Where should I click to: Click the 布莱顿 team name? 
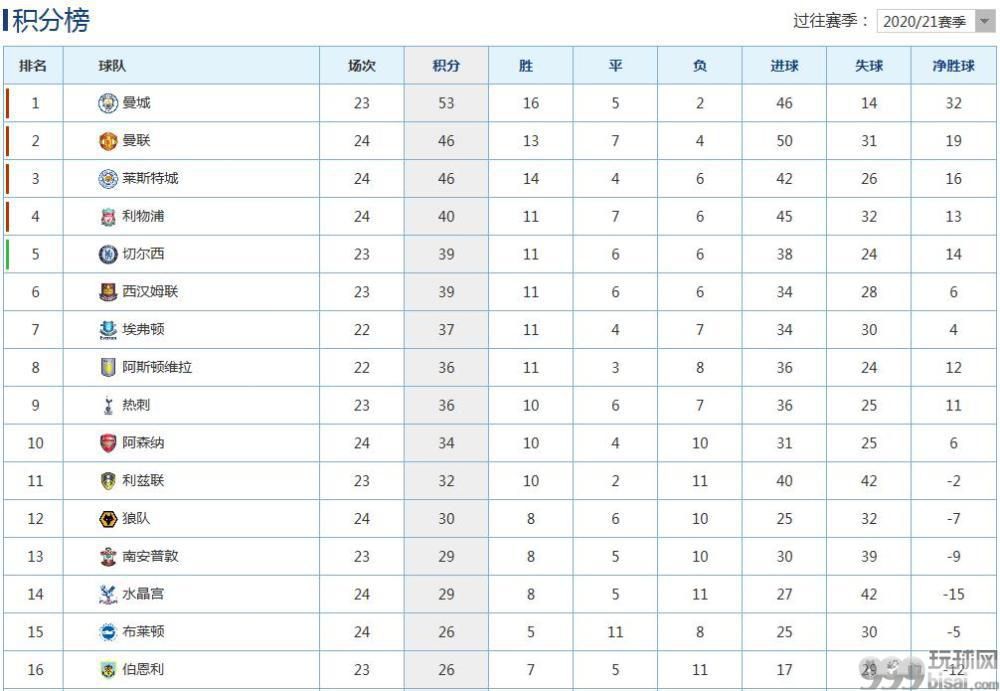pyautogui.click(x=143, y=632)
